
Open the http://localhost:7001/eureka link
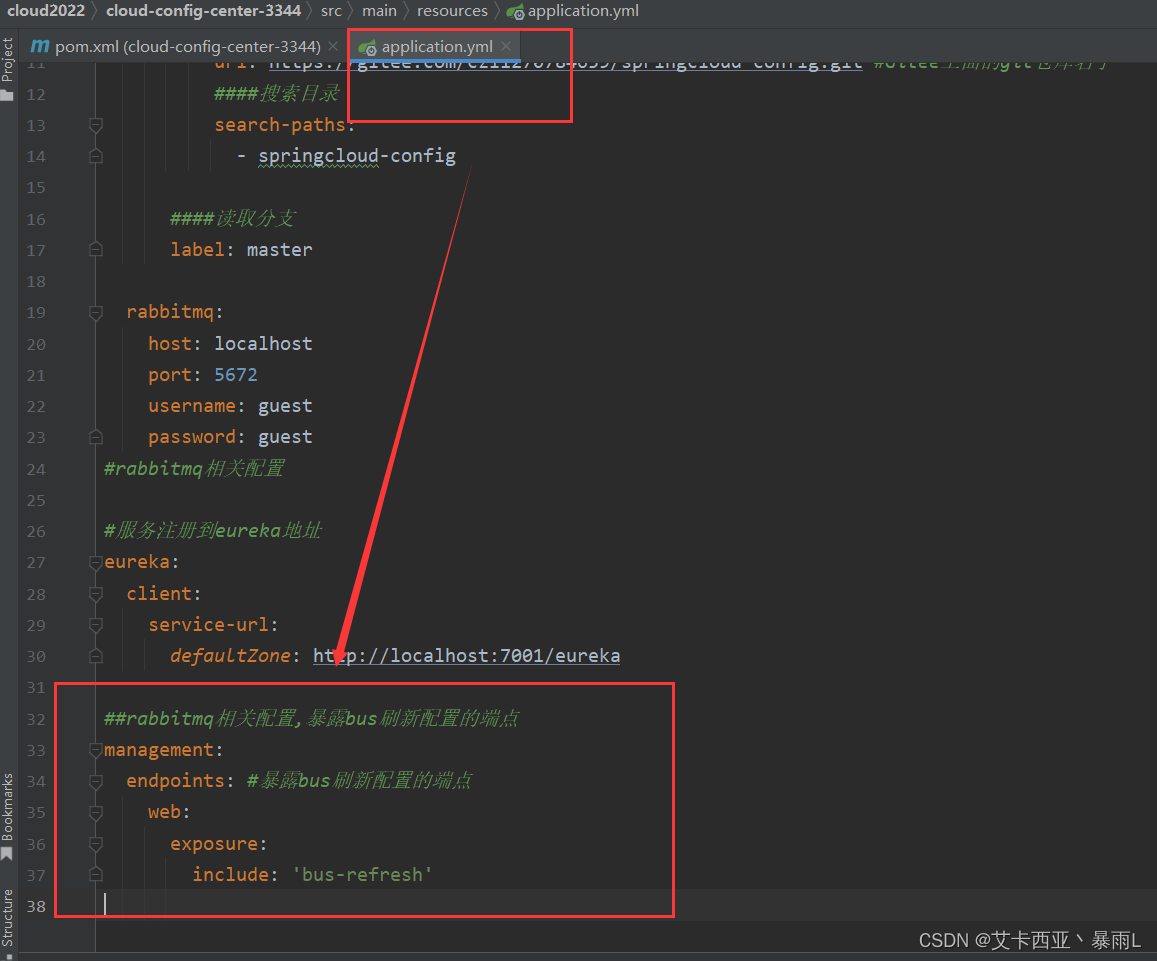pos(466,655)
